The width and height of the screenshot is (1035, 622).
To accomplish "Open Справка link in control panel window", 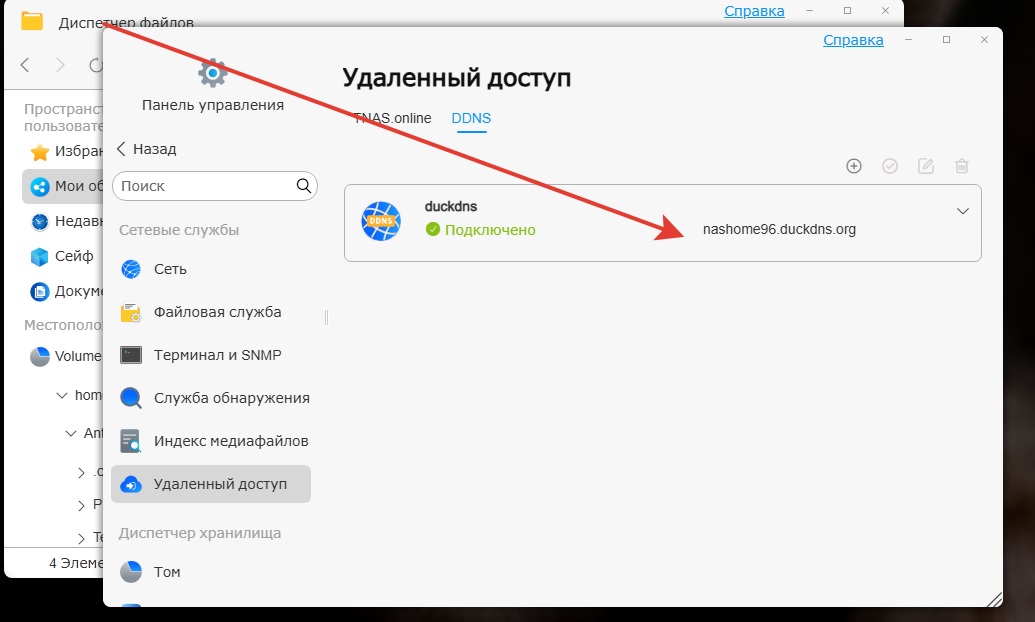I will pos(853,40).
